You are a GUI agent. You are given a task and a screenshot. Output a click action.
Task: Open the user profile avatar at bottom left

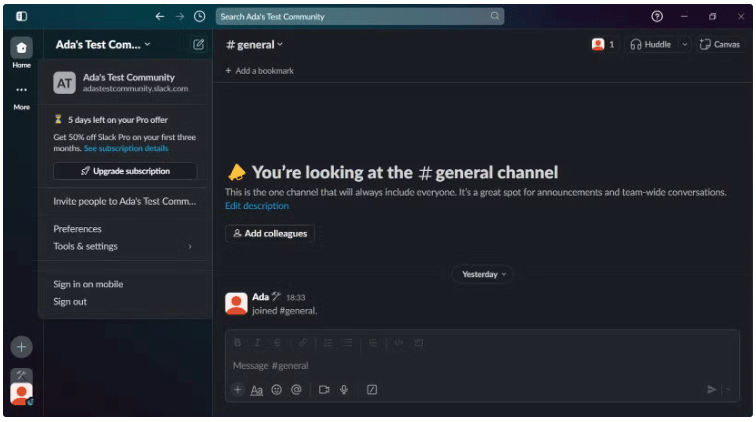tap(21, 394)
